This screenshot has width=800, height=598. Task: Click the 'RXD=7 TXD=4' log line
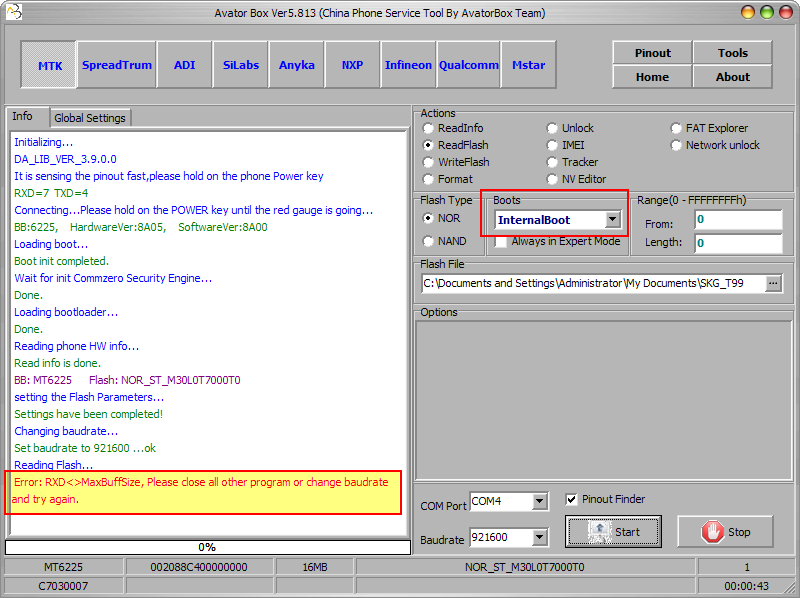point(51,193)
